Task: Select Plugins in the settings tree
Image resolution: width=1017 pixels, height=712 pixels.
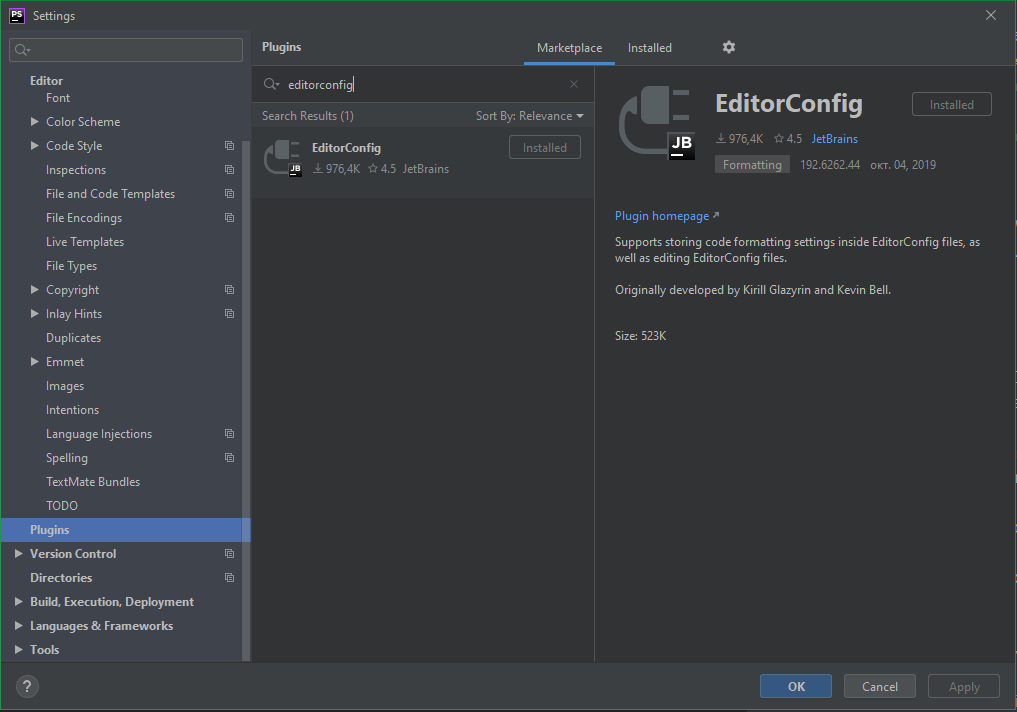Action: (x=125, y=530)
